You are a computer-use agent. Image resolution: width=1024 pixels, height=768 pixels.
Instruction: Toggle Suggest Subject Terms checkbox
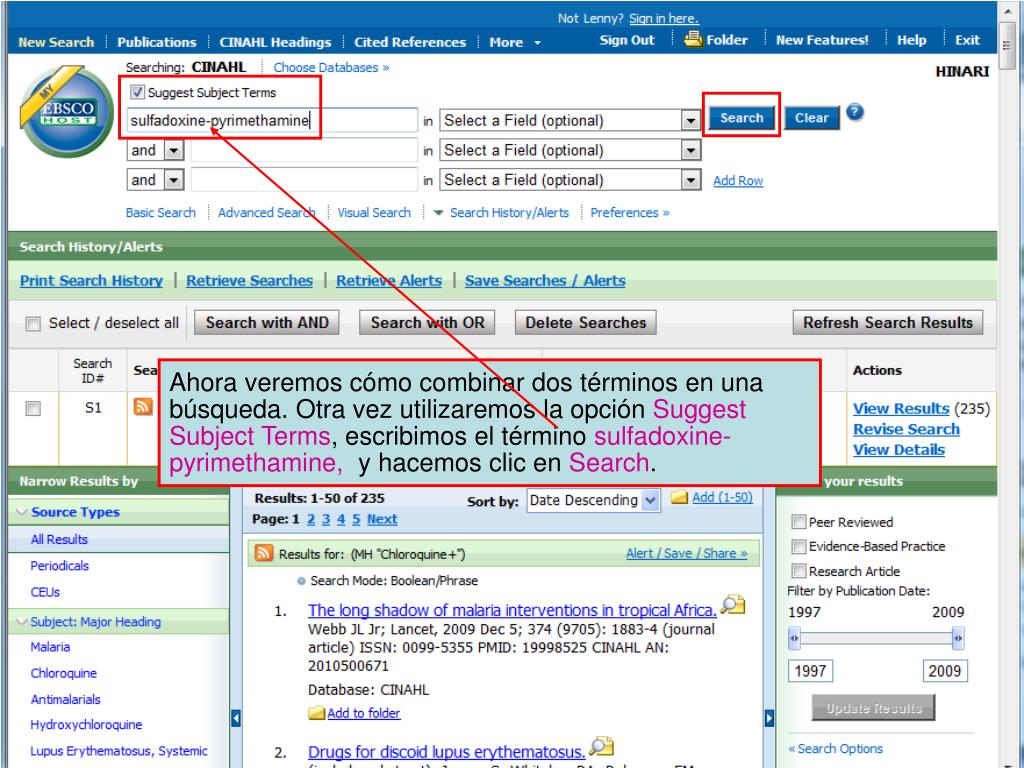pos(137,92)
